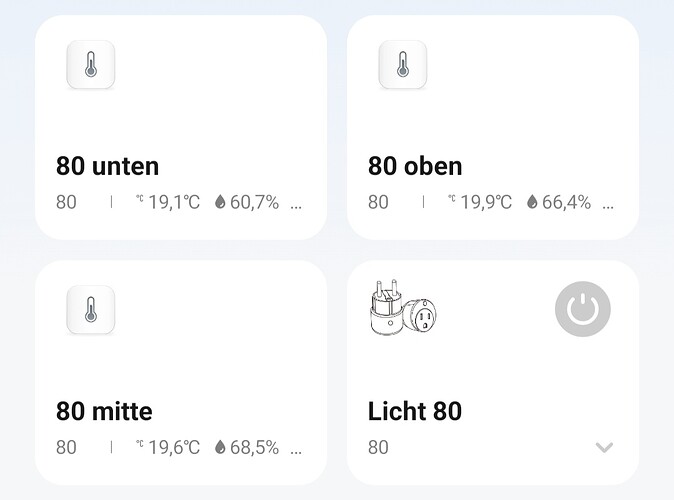
Task: Show more readings on 80 oben ellipsis
Action: coord(608,204)
